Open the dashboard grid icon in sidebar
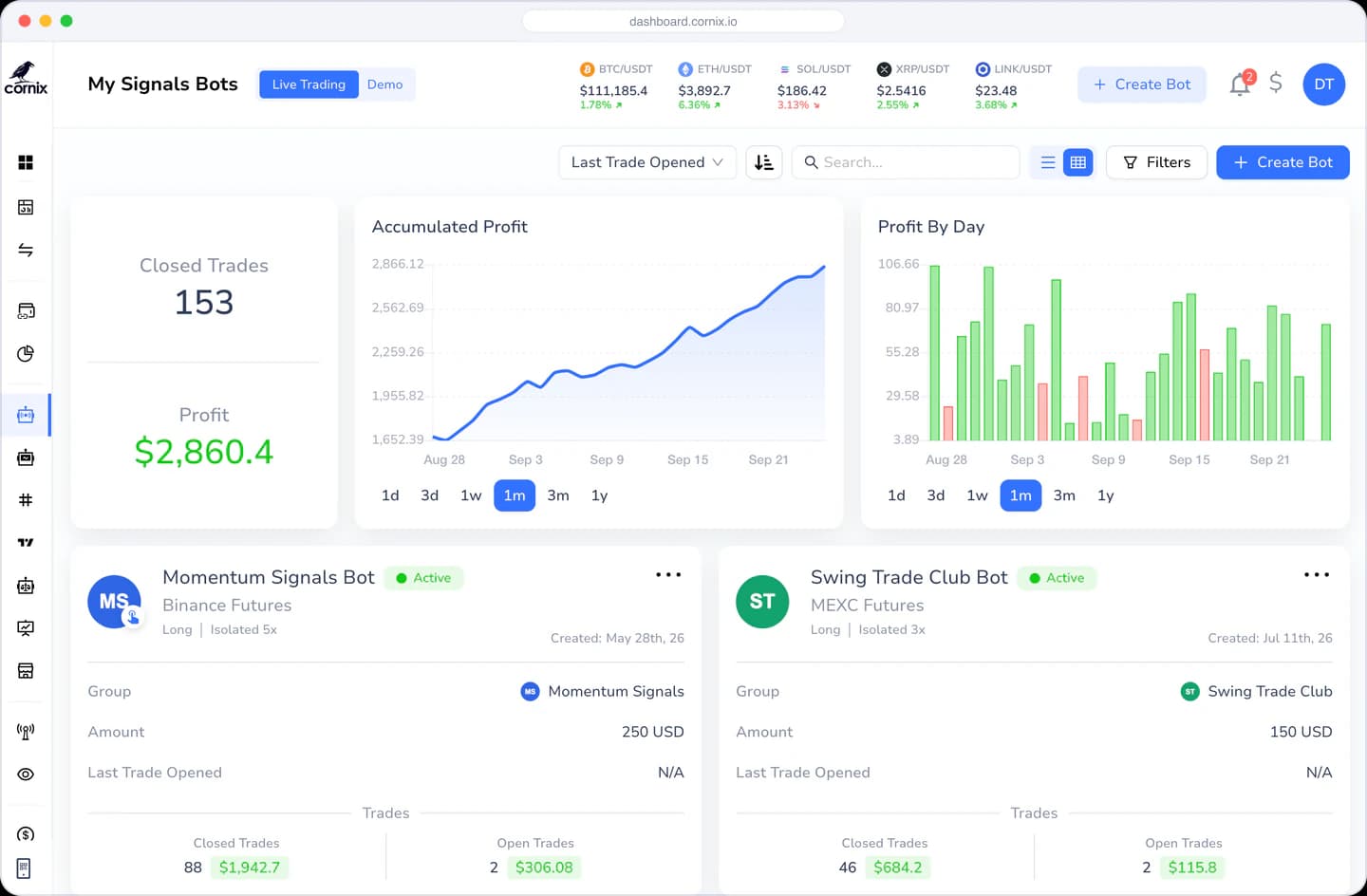 pos(26,162)
